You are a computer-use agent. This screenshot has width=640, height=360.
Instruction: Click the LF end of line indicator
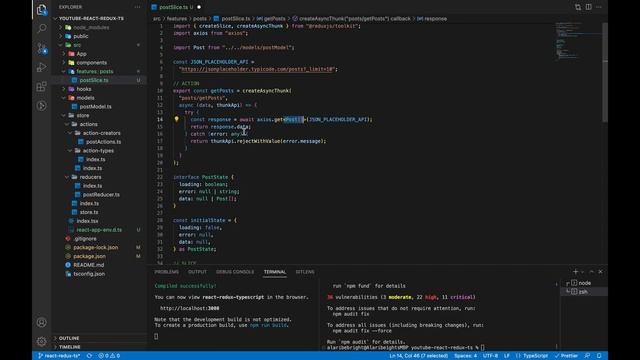click(x=507, y=356)
